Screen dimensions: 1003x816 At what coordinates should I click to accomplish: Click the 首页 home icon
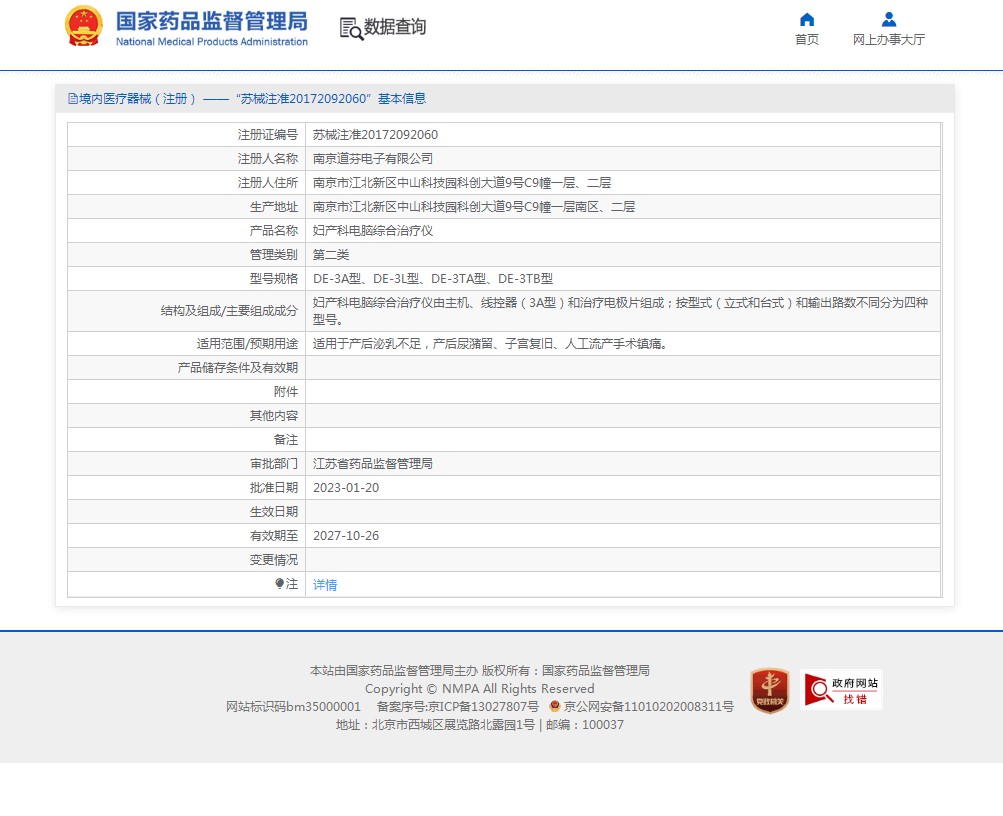pos(807,19)
